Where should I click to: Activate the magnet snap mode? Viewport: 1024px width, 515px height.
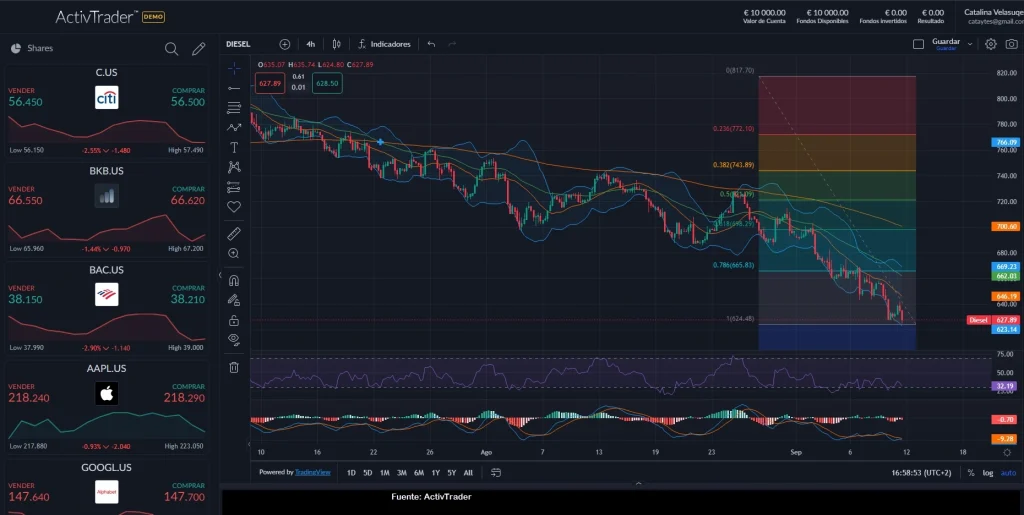[234, 280]
